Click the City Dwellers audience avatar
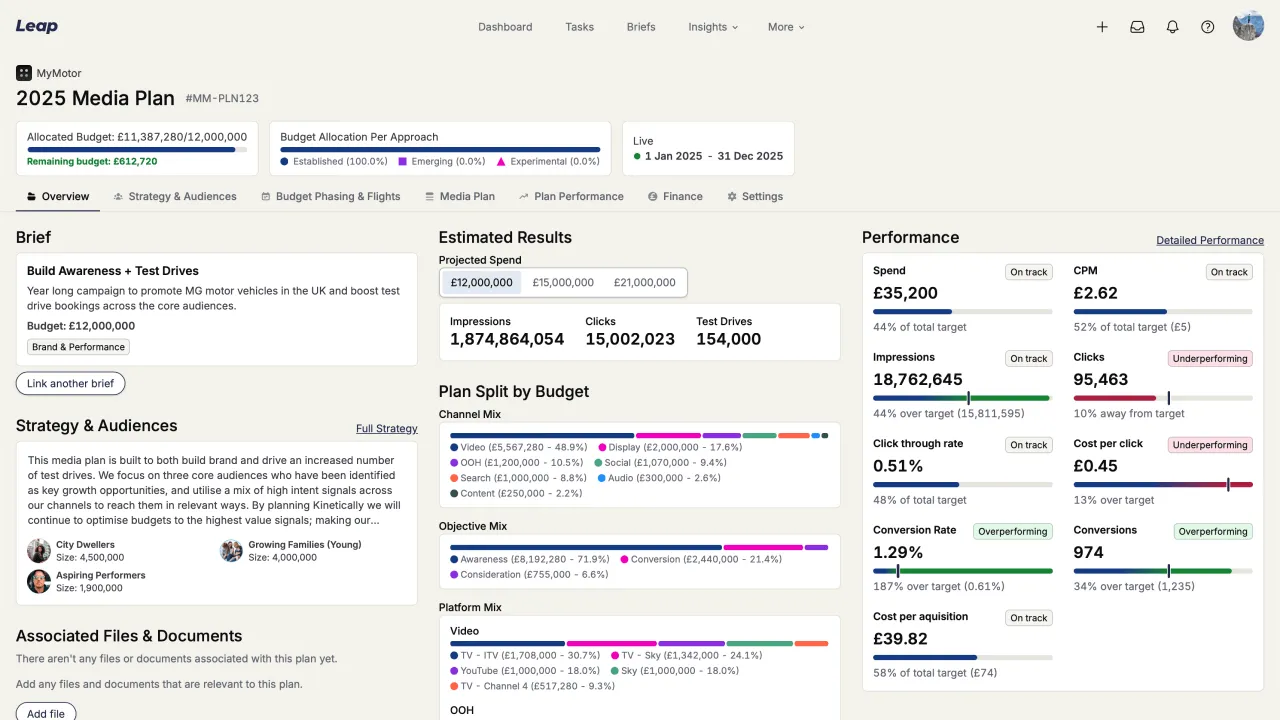This screenshot has width=1280, height=720. coord(39,551)
